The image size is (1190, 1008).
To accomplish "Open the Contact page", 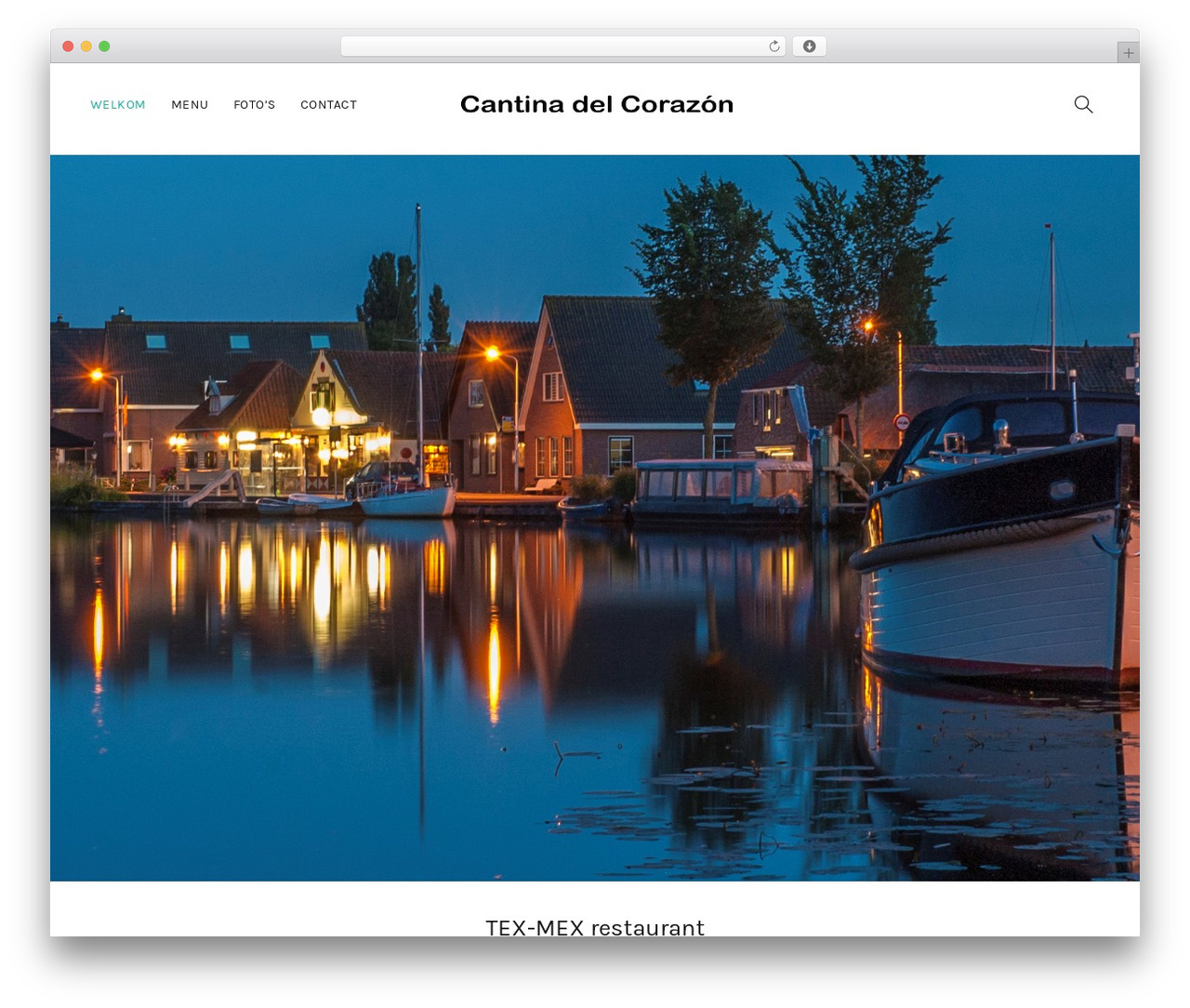I will click(328, 105).
